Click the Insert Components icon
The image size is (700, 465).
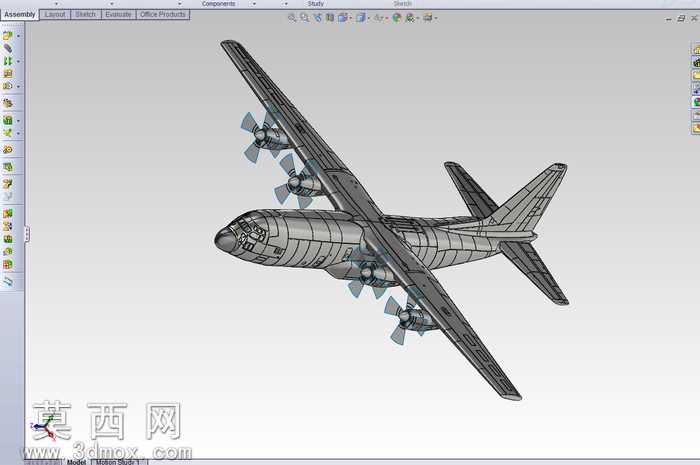pos(8,35)
